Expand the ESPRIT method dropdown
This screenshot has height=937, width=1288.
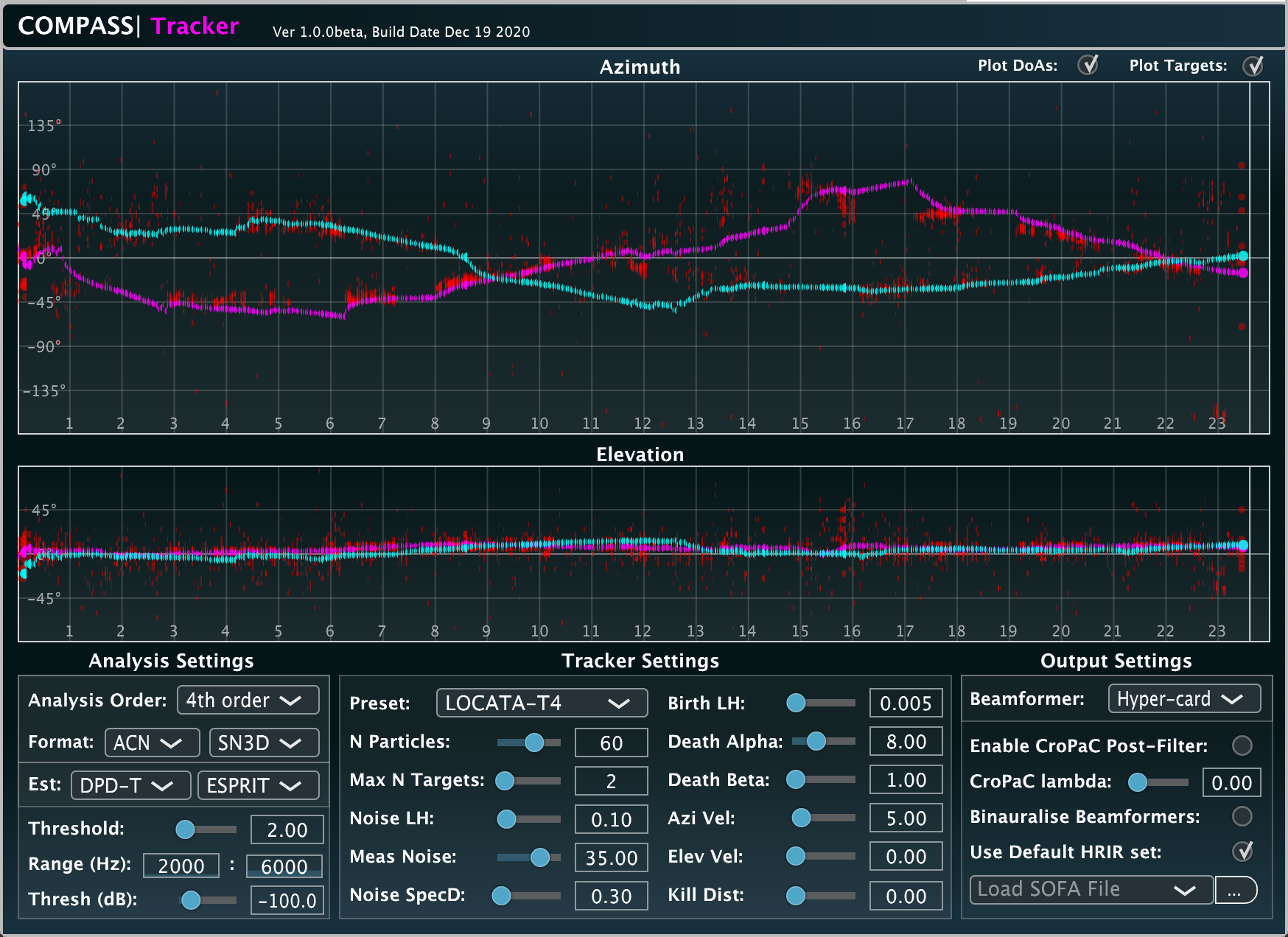[x=258, y=785]
